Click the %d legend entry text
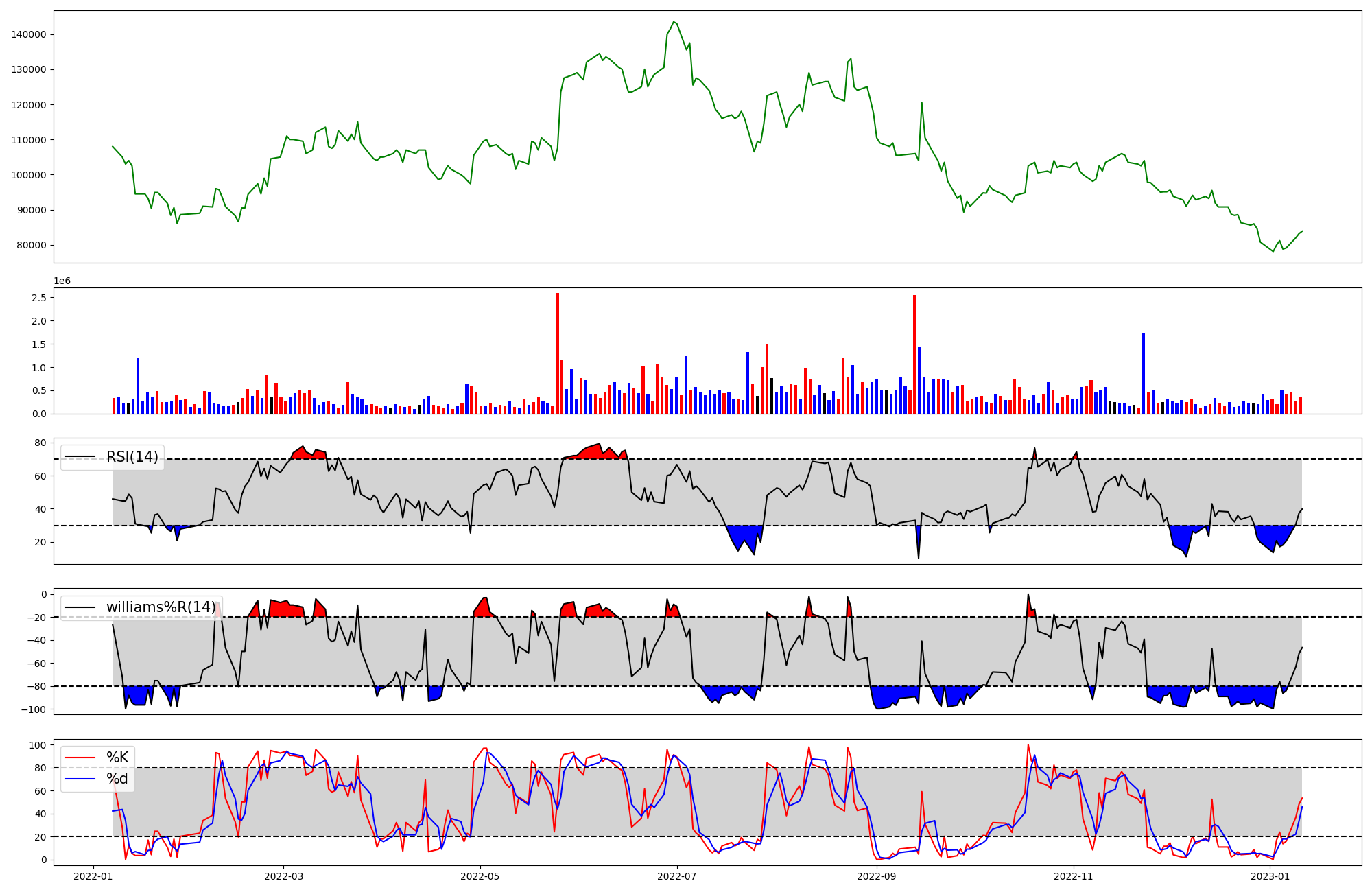This screenshot has height=892, width=1372. click(x=117, y=779)
